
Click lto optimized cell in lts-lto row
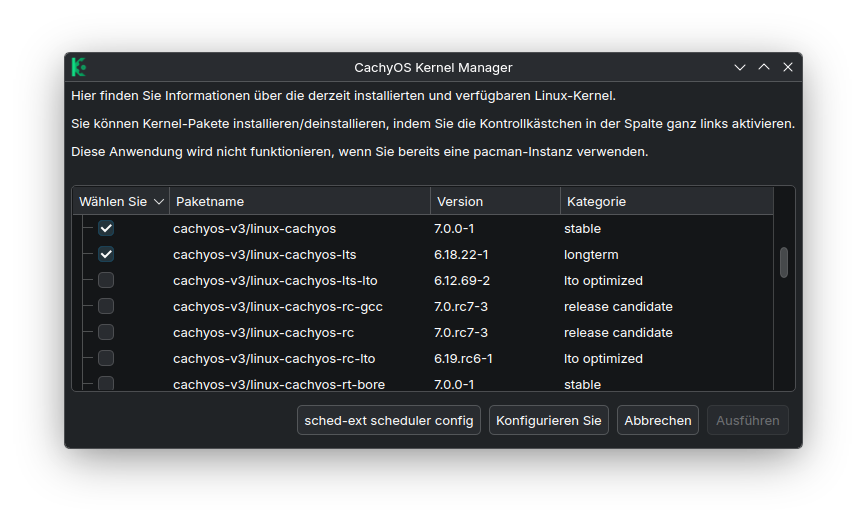coord(603,280)
